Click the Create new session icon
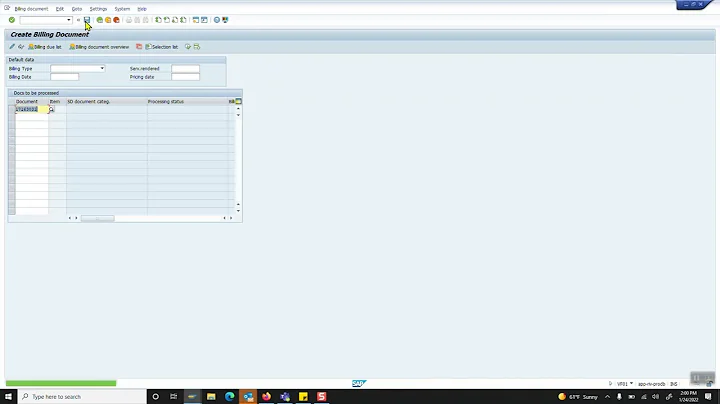The height and width of the screenshot is (404, 720). [x=196, y=20]
